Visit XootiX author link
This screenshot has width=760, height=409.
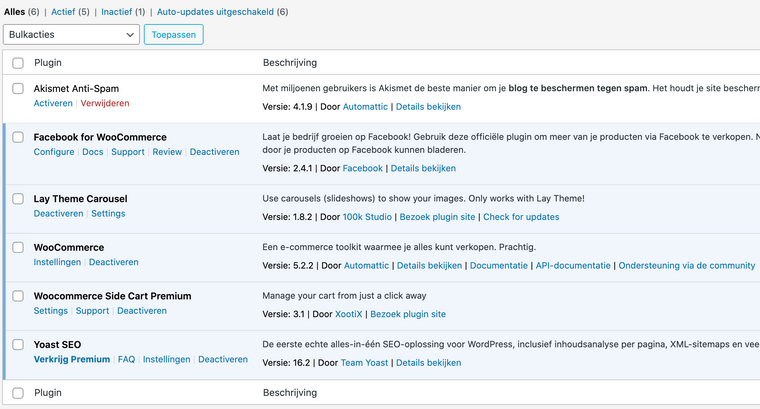(x=348, y=313)
